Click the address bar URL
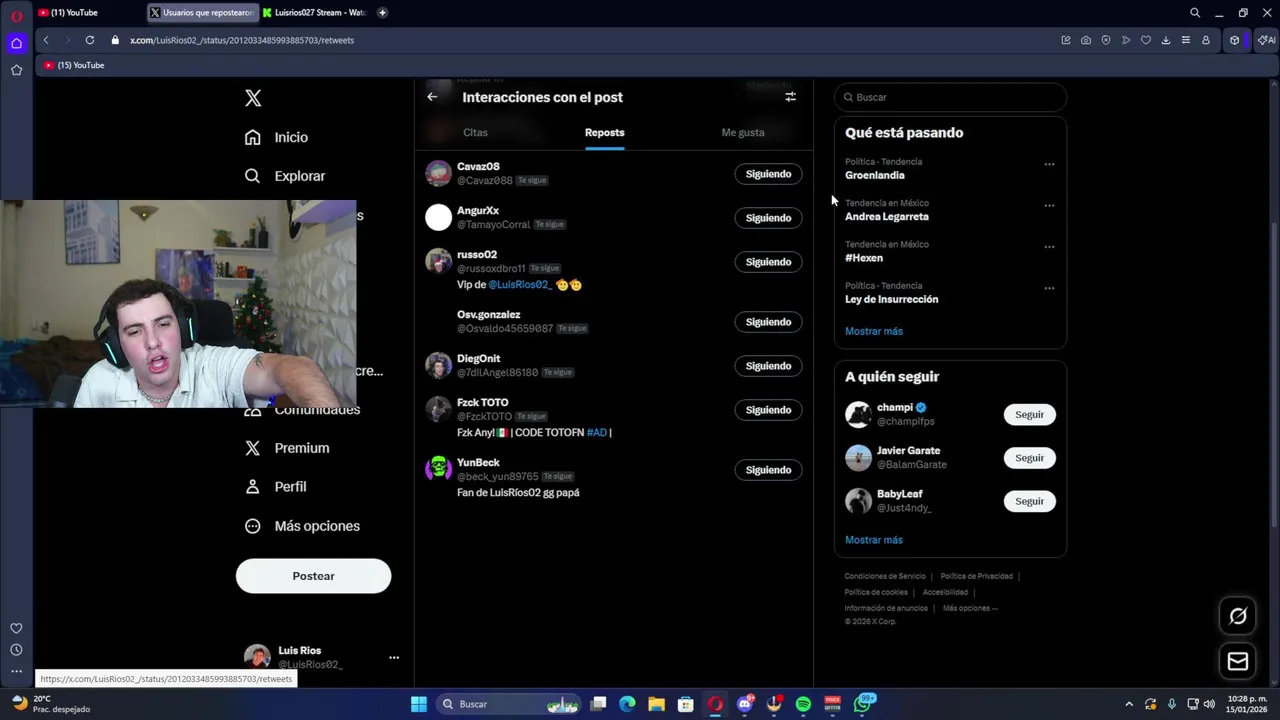Screen dimensions: 1280x720 coord(242,40)
